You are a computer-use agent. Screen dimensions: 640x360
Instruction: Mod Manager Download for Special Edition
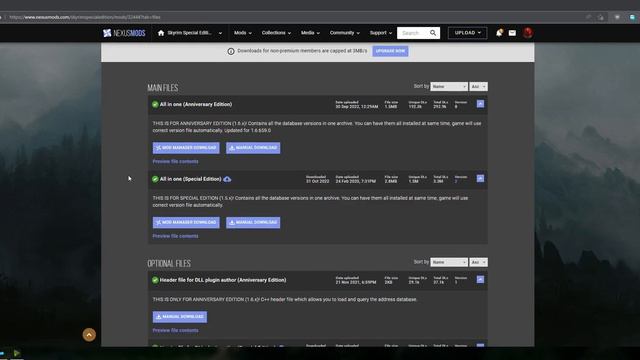[186, 222]
